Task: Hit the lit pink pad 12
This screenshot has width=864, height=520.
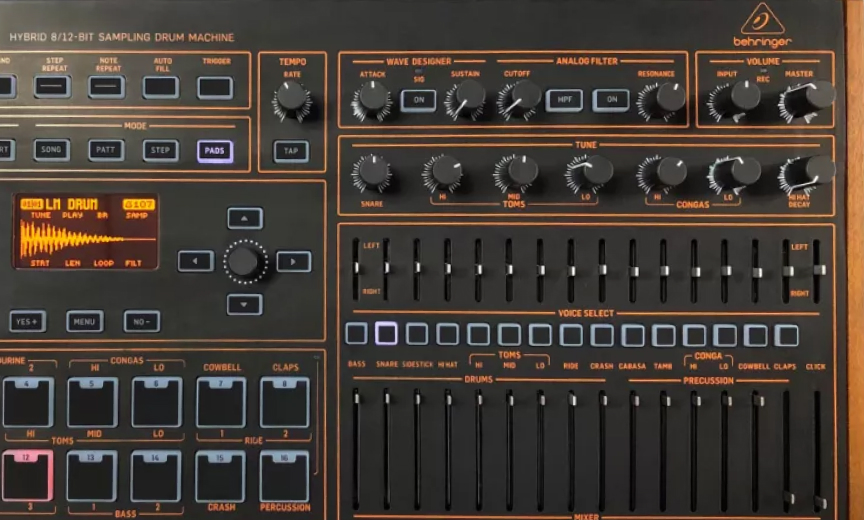Action: pos(27,475)
